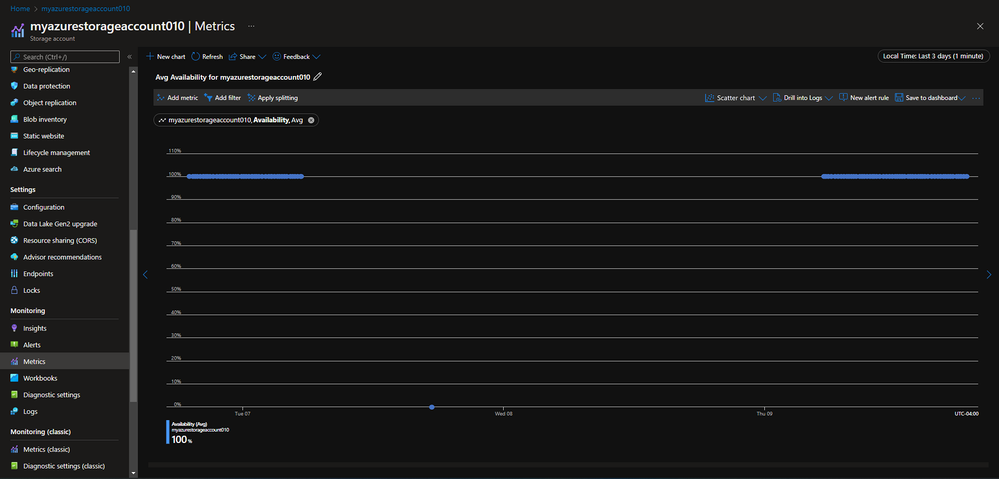Click the Logs icon under Monitoring

(15, 411)
